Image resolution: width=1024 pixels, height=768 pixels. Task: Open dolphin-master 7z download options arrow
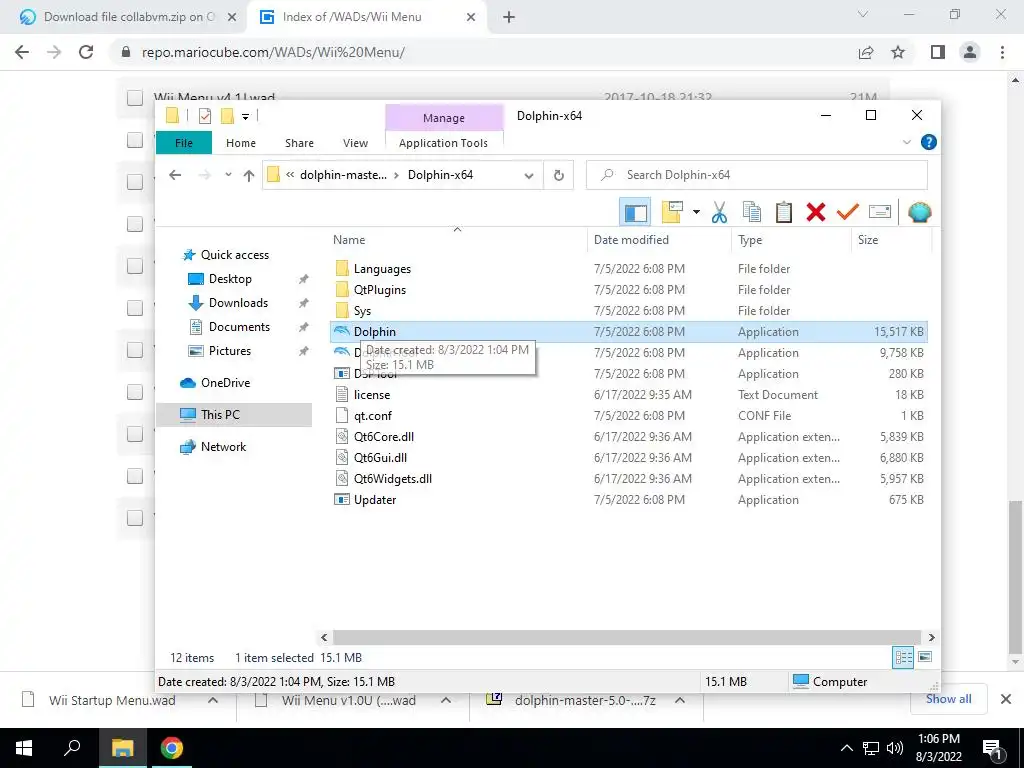pyautogui.click(x=680, y=700)
